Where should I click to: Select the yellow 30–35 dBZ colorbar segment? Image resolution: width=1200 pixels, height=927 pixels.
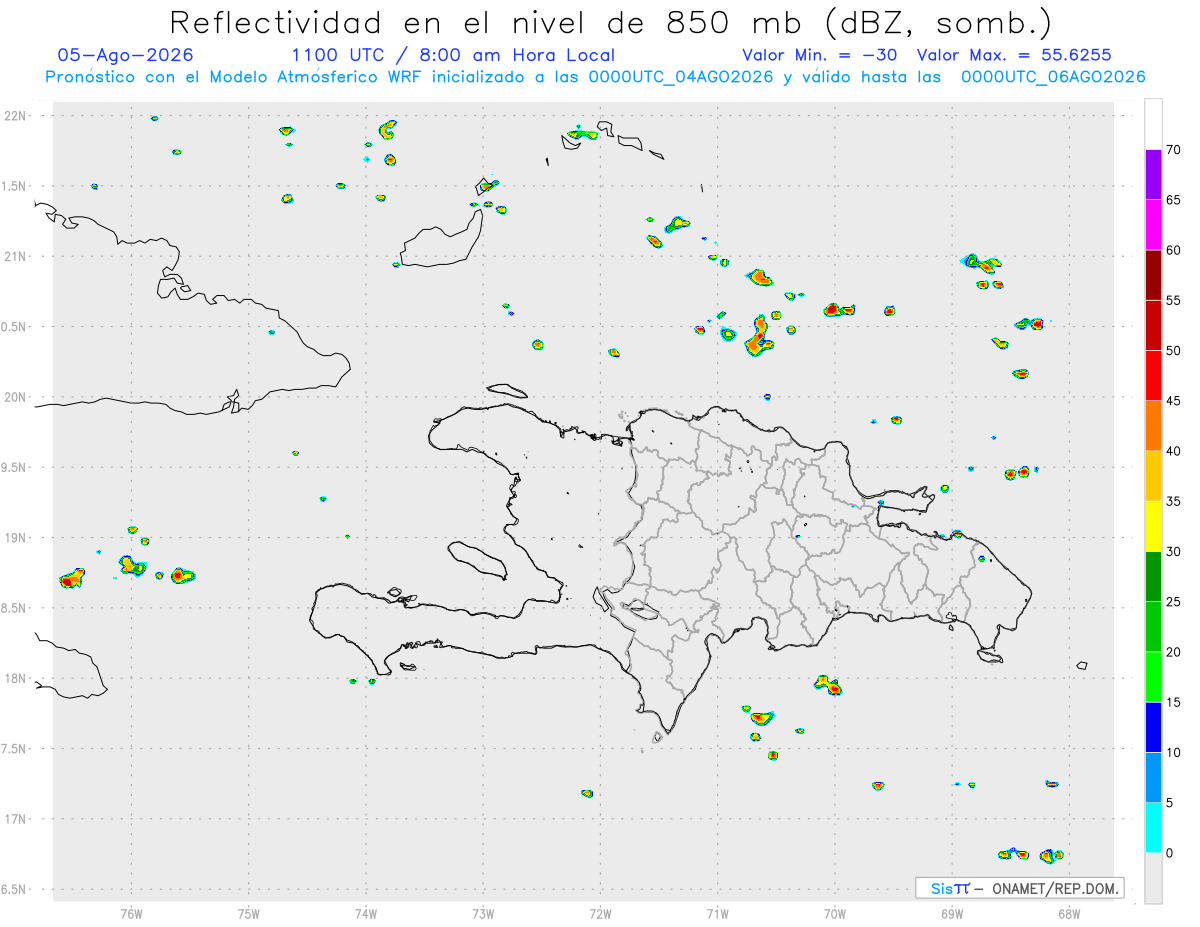point(1153,526)
